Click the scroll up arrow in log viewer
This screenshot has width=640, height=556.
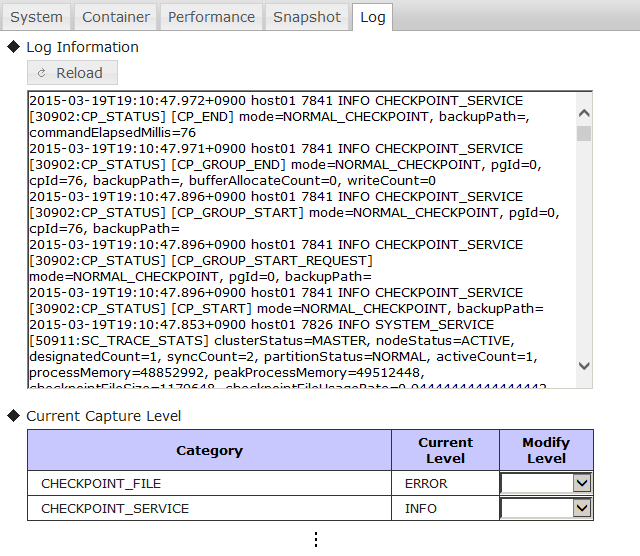[584, 102]
